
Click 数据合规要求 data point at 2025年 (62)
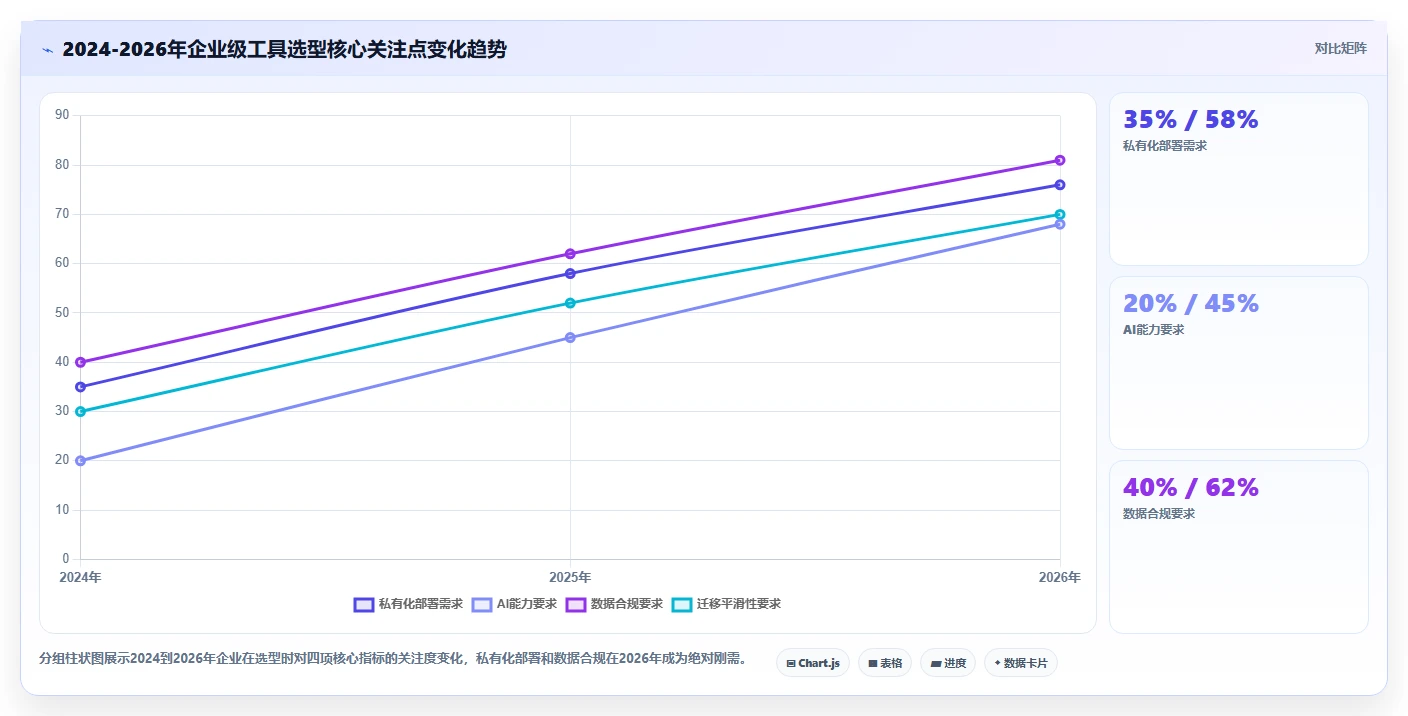pos(570,254)
